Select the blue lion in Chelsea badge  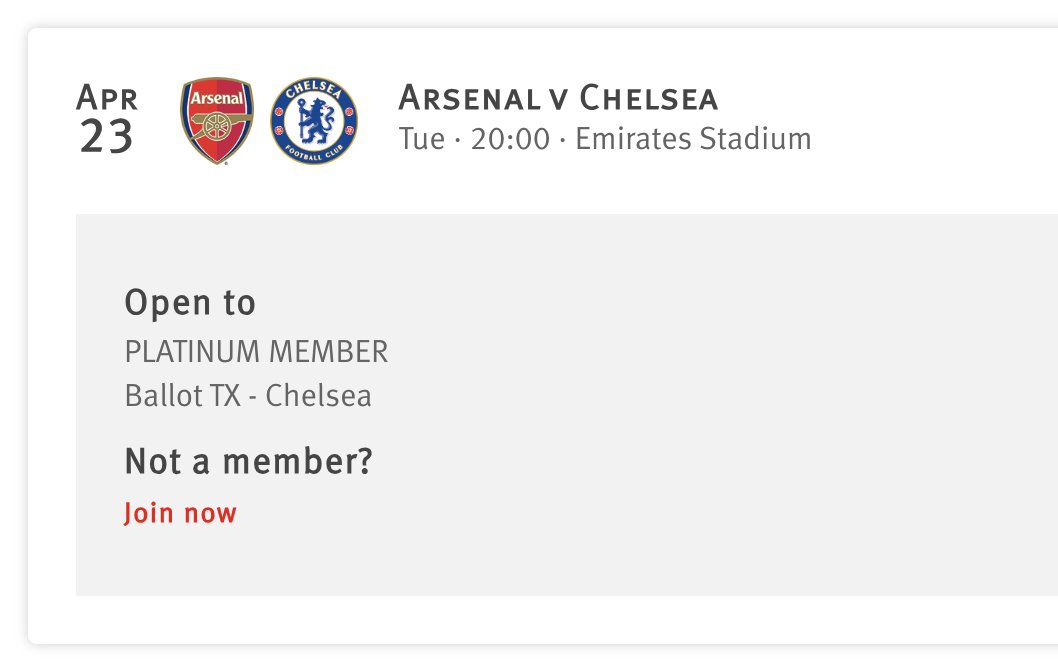tap(315, 121)
